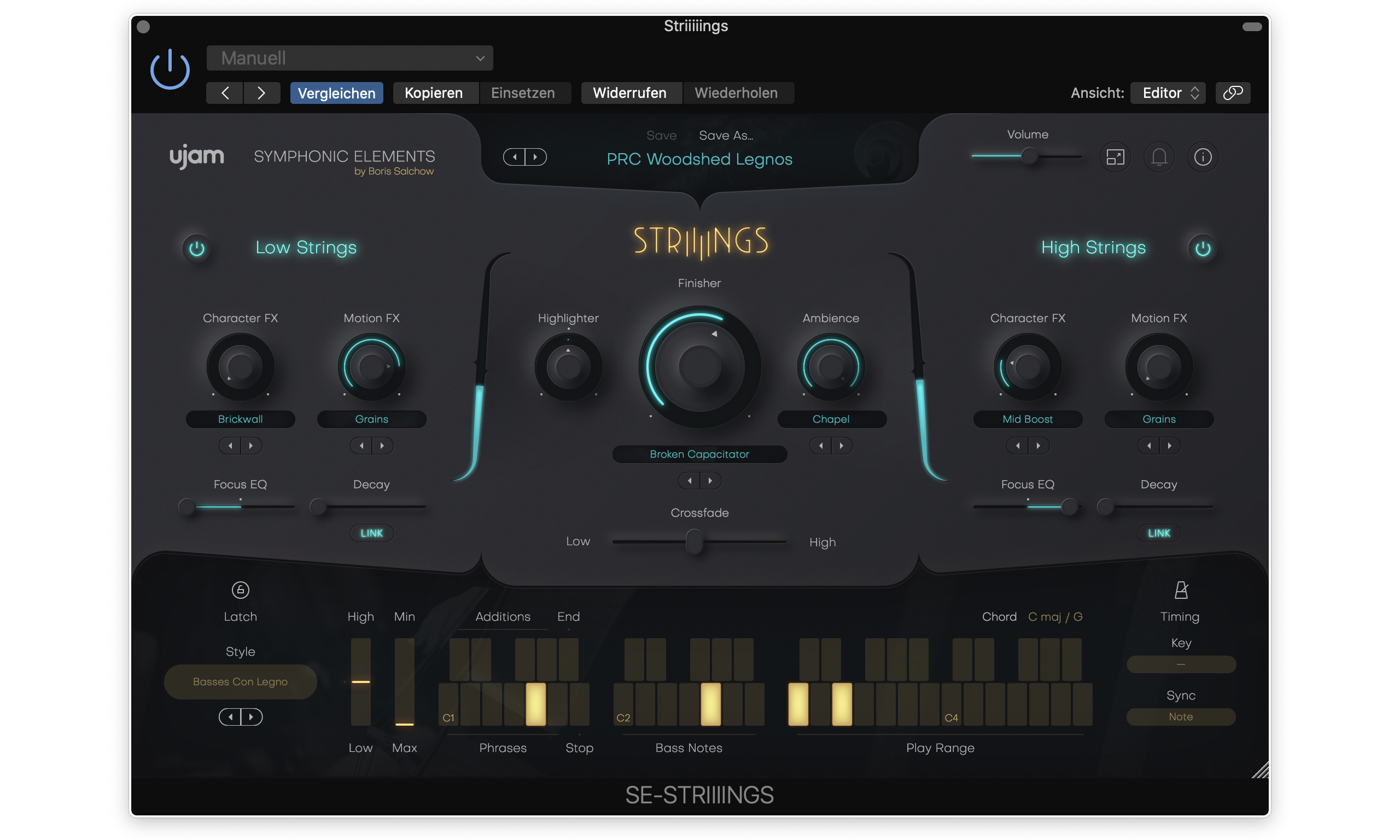This screenshot has height=840, width=1400.
Task: Toggle the Latch lock icon
Action: tap(240, 590)
